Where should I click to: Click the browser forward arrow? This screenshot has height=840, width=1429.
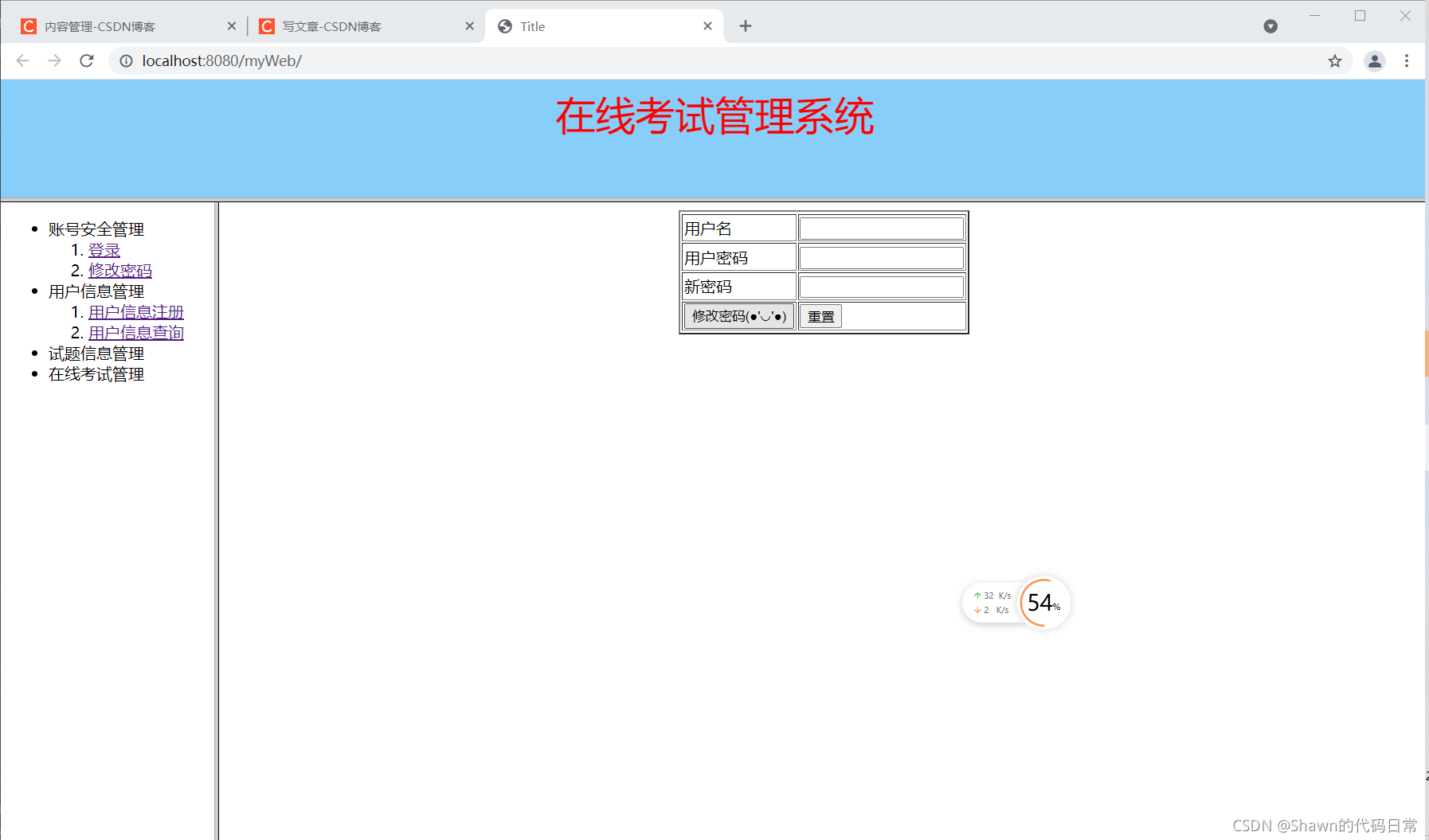click(x=54, y=61)
